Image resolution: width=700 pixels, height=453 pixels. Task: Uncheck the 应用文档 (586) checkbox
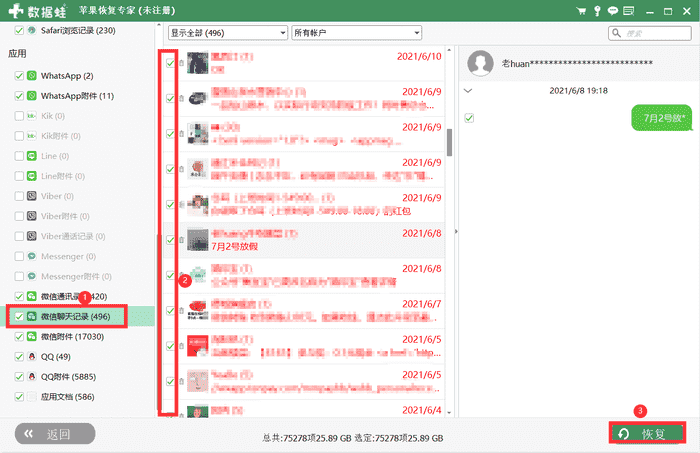click(19, 397)
